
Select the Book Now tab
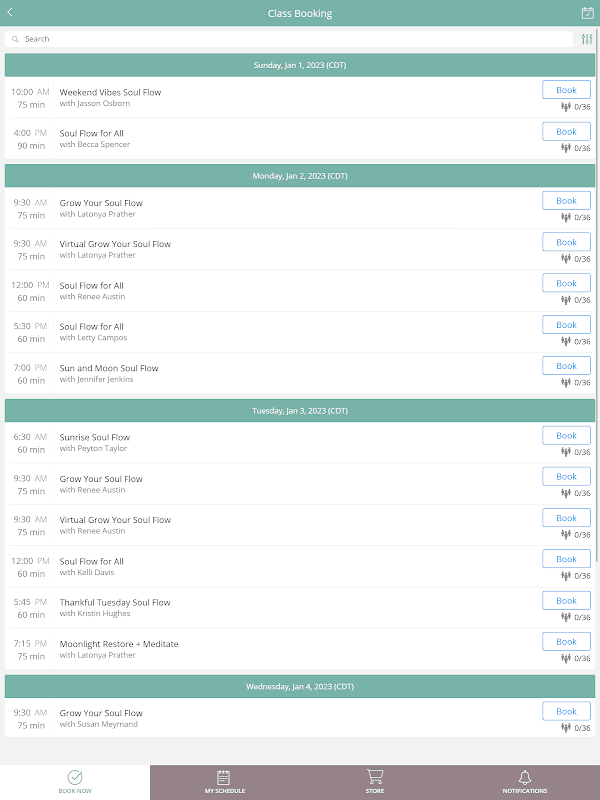(75, 781)
